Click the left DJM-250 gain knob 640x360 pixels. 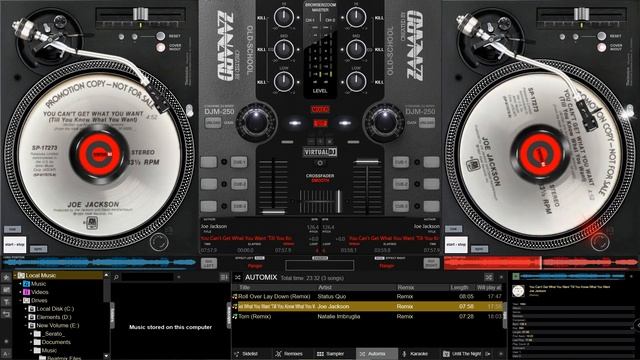[256, 123]
